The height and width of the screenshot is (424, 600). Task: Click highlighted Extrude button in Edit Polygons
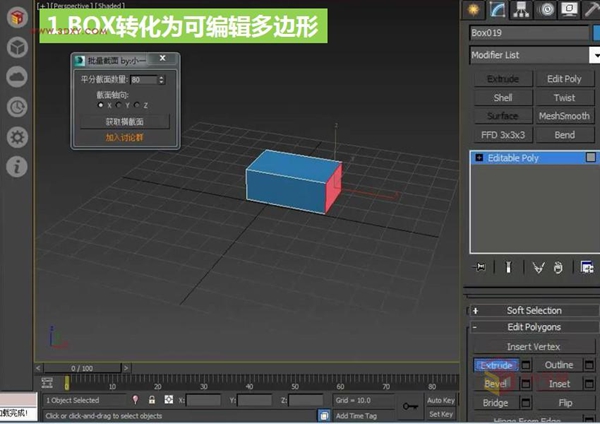click(x=496, y=365)
